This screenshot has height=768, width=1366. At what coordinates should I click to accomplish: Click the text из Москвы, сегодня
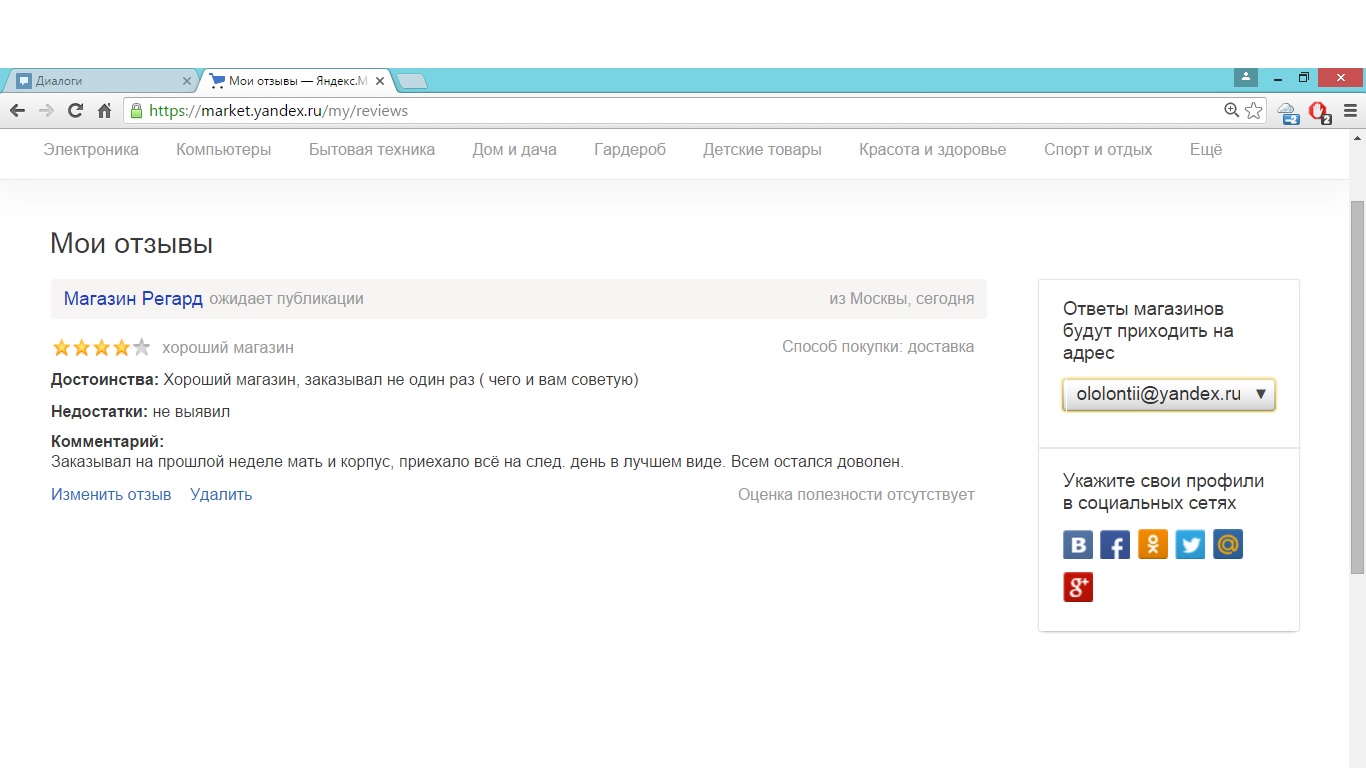click(901, 299)
